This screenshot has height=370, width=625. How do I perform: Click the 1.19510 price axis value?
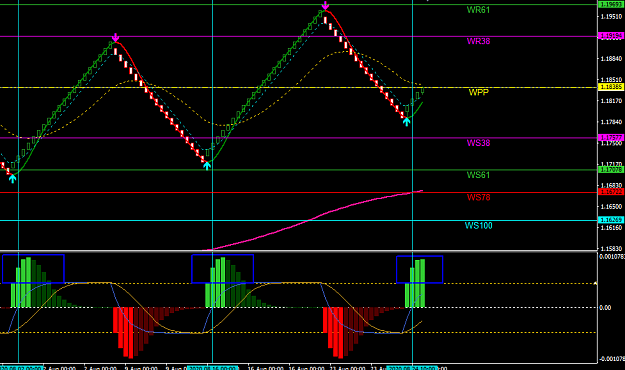click(x=611, y=16)
